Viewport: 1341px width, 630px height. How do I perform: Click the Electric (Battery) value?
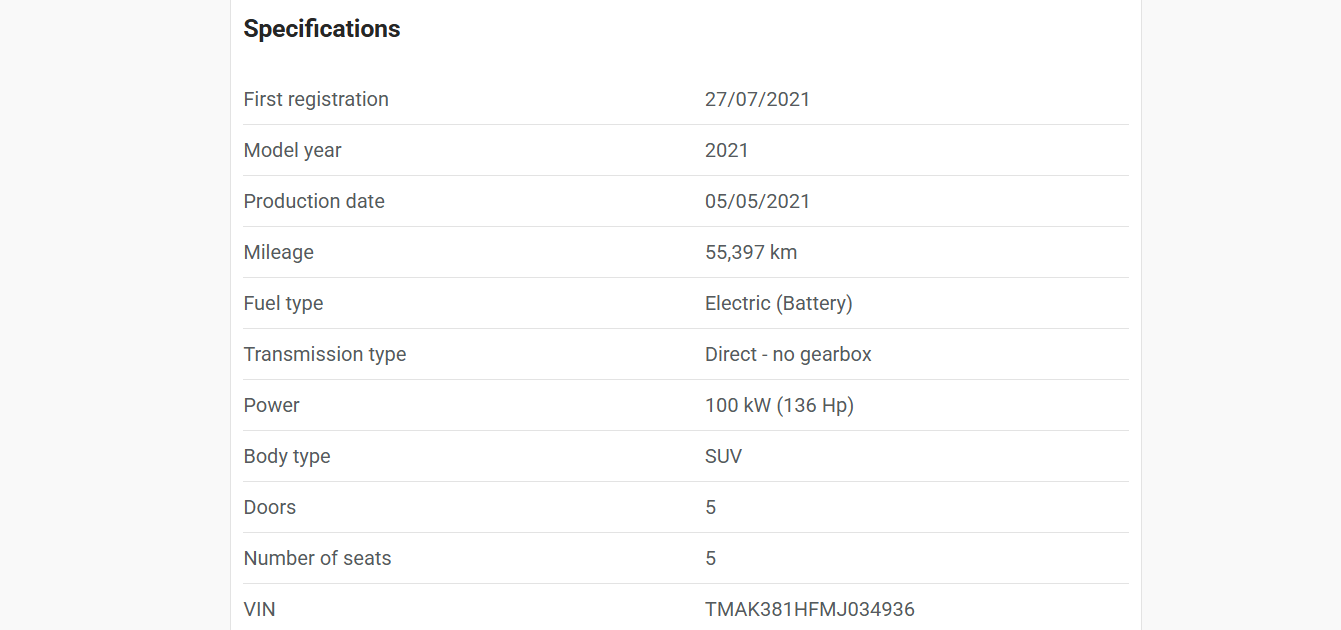click(x=779, y=303)
